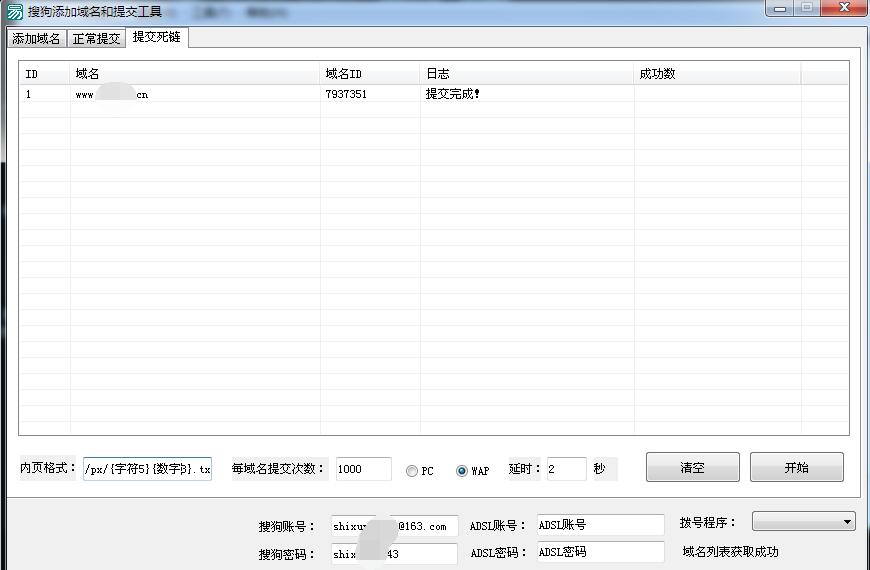
Task: Open the 拨号程序 dropdown
Action: click(x=803, y=521)
